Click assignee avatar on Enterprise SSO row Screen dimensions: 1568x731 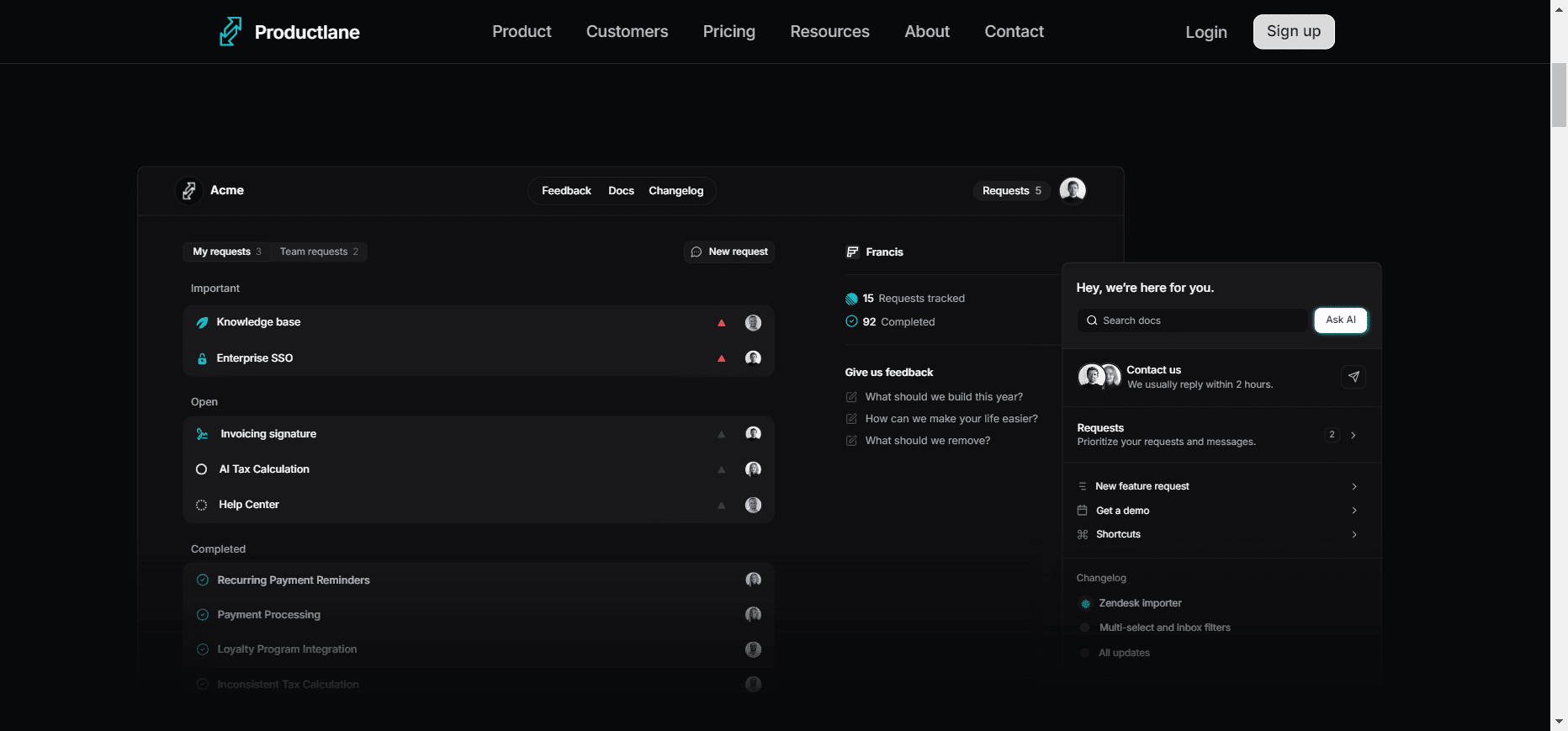pos(753,358)
